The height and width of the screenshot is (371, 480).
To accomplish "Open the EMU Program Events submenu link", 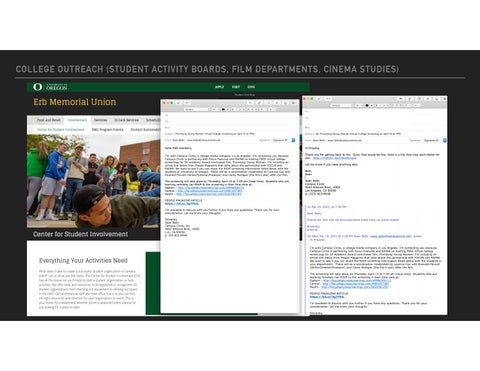I will pos(107,130).
